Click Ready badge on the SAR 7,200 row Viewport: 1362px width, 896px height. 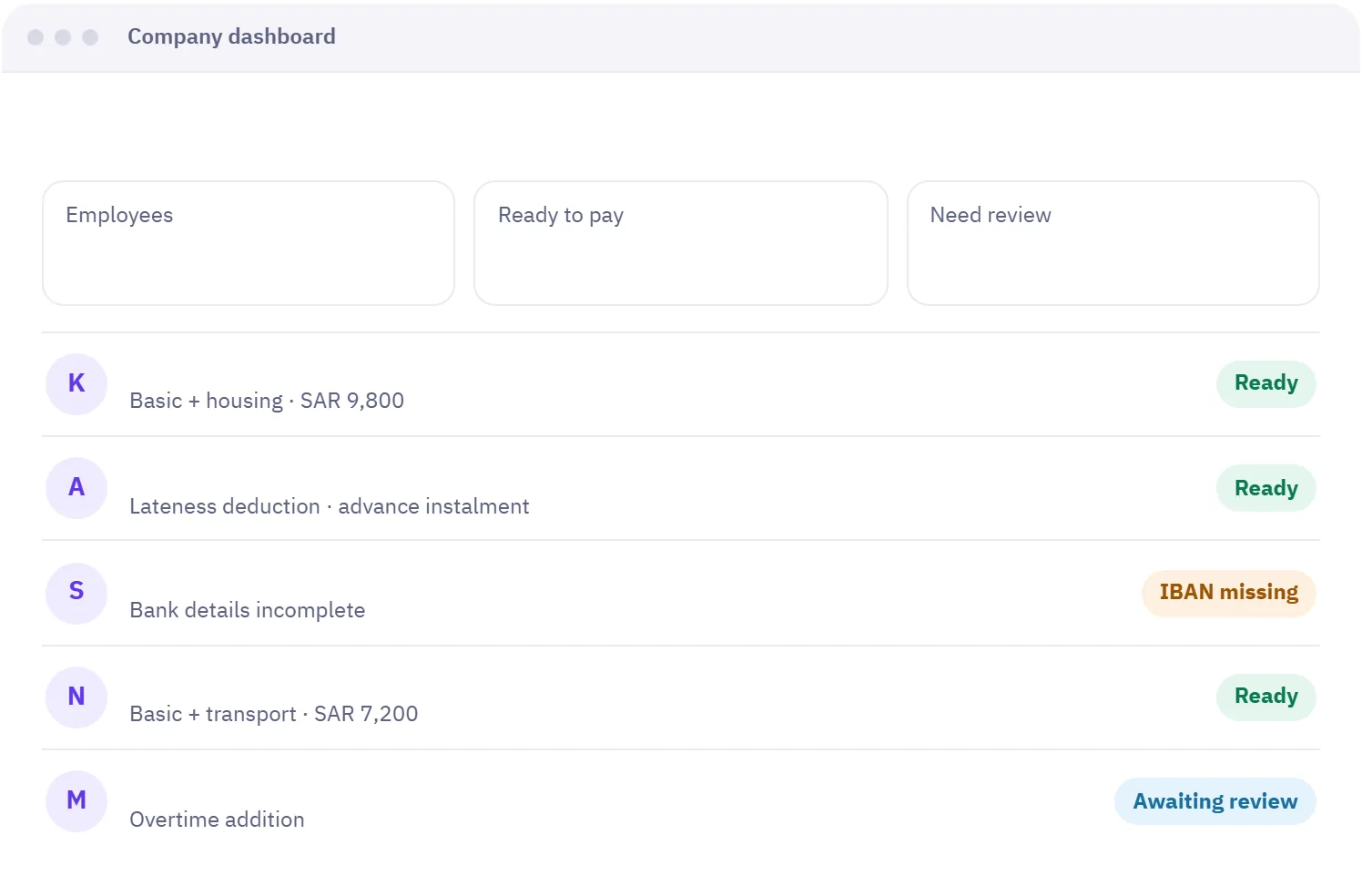coord(1265,697)
